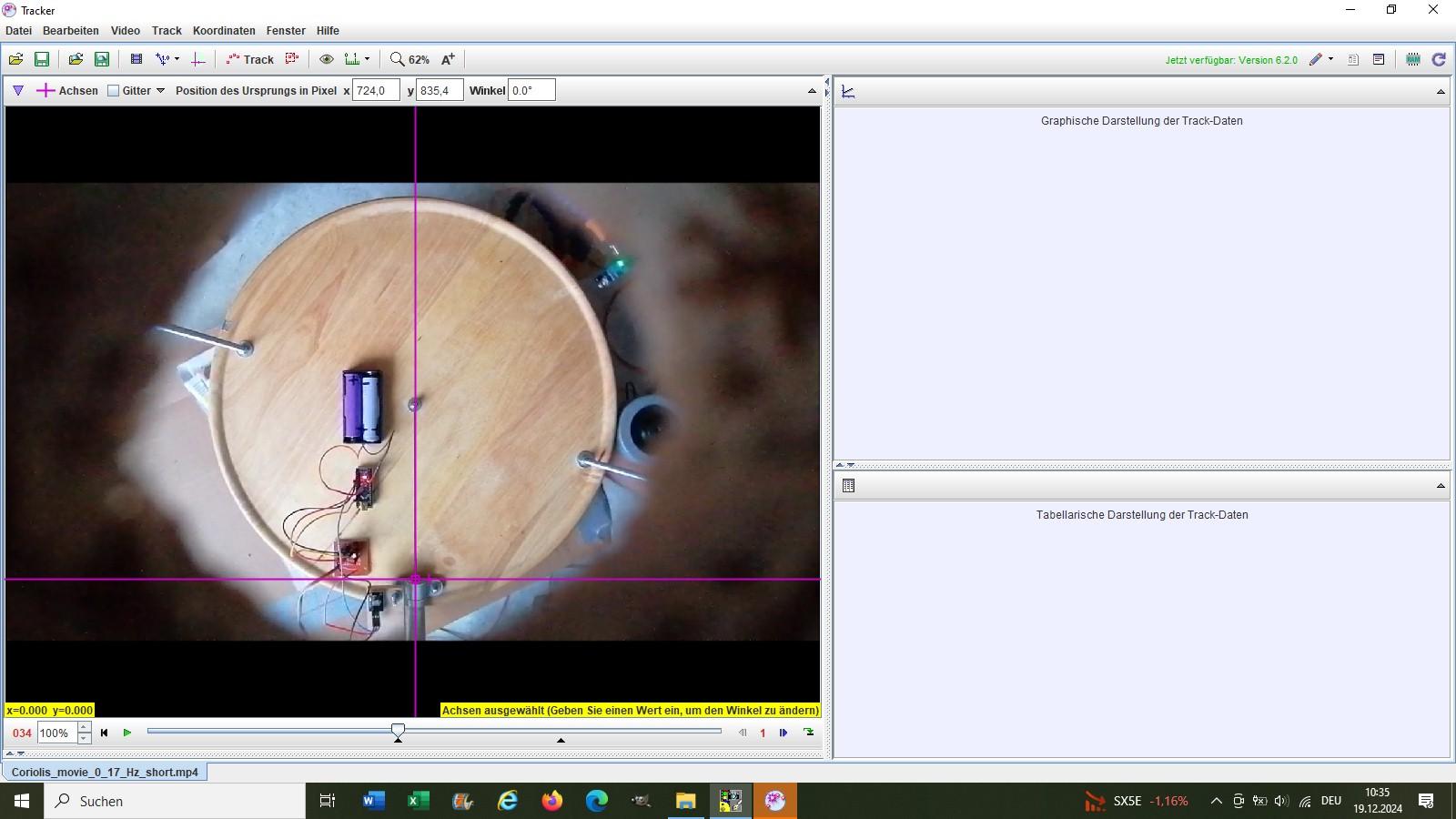Open the page view icon
The width and height of the screenshot is (1456, 819).
point(1353,59)
